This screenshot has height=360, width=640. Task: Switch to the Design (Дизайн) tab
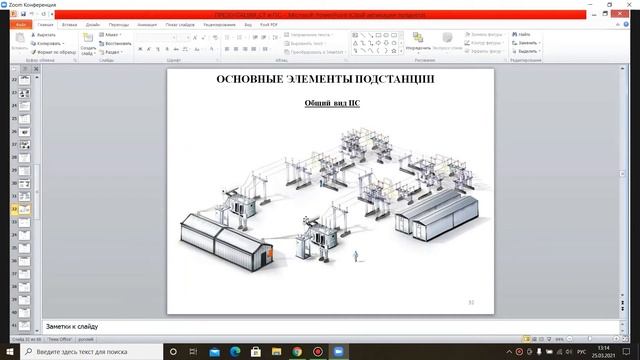[93, 25]
